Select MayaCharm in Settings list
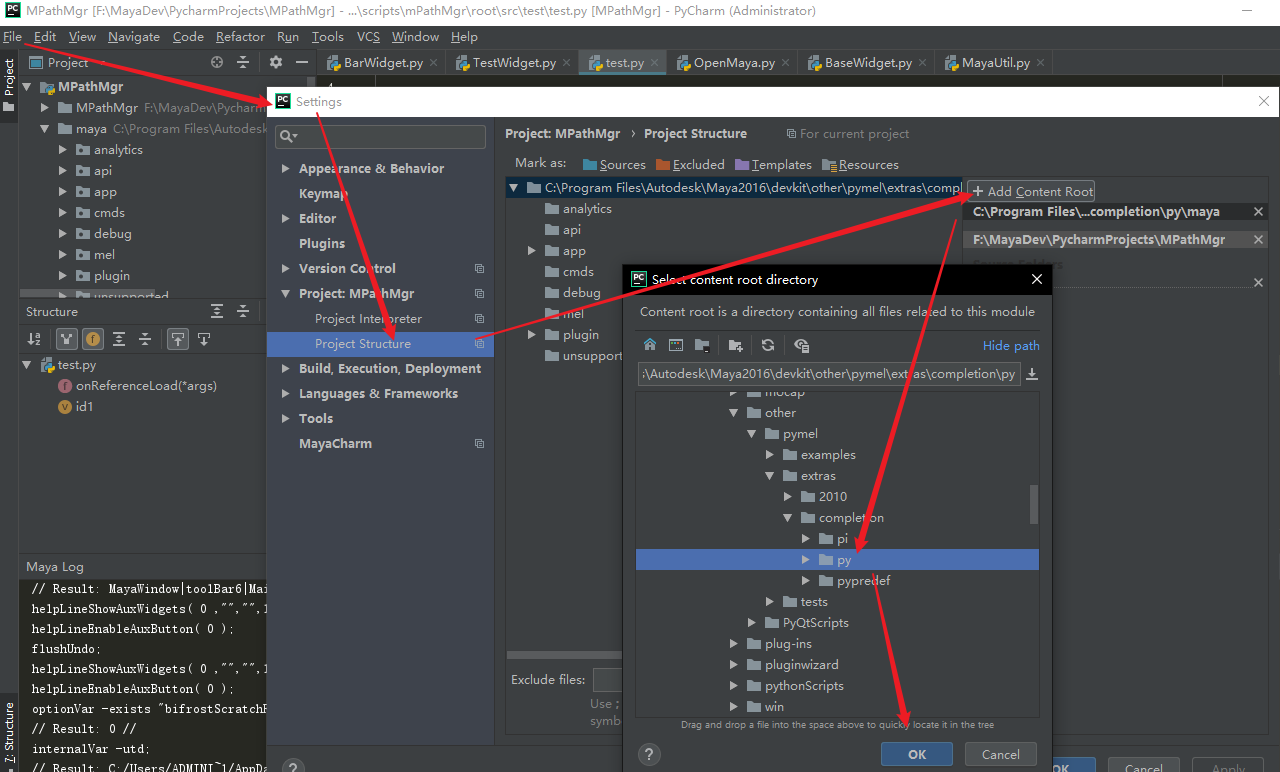1280x772 pixels. [x=335, y=444]
